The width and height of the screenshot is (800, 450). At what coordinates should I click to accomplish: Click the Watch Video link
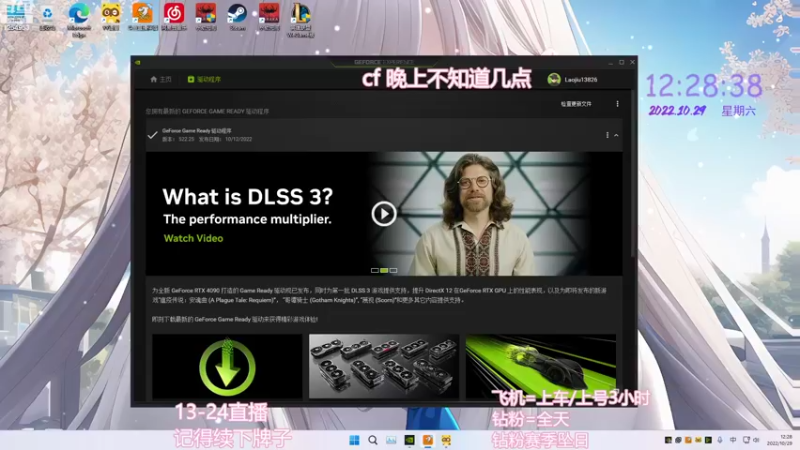[x=193, y=238]
